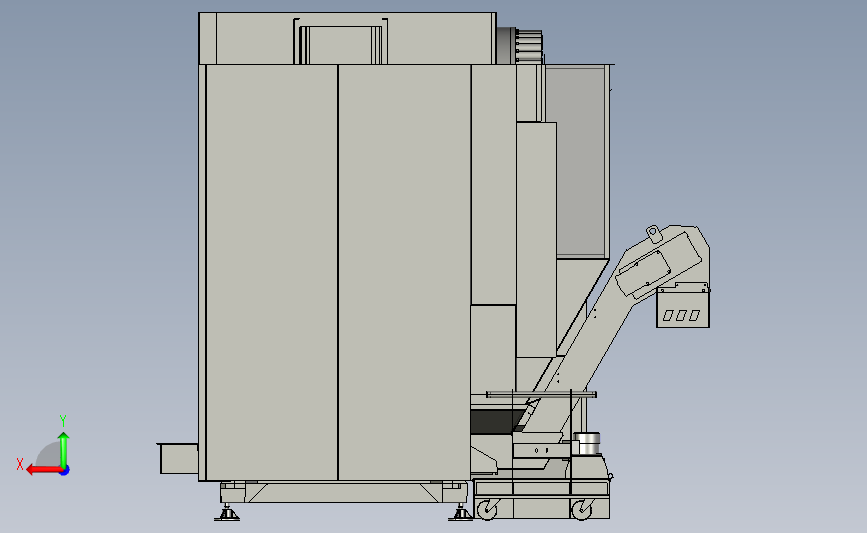Click the green Y axis arrow of triad

[64, 450]
